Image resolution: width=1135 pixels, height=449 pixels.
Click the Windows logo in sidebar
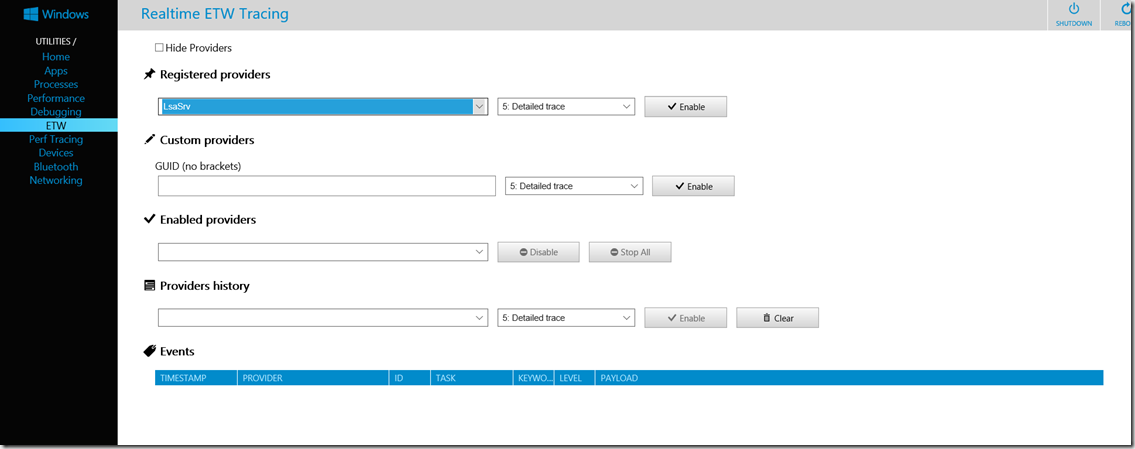click(x=31, y=14)
